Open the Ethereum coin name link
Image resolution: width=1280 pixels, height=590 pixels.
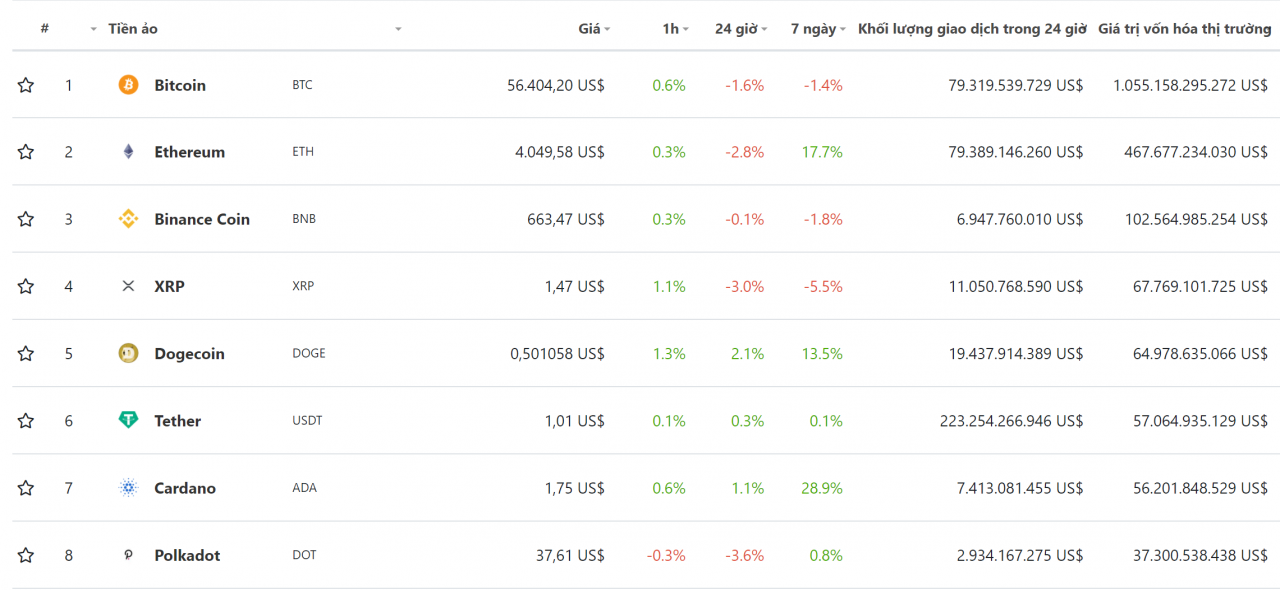point(189,152)
